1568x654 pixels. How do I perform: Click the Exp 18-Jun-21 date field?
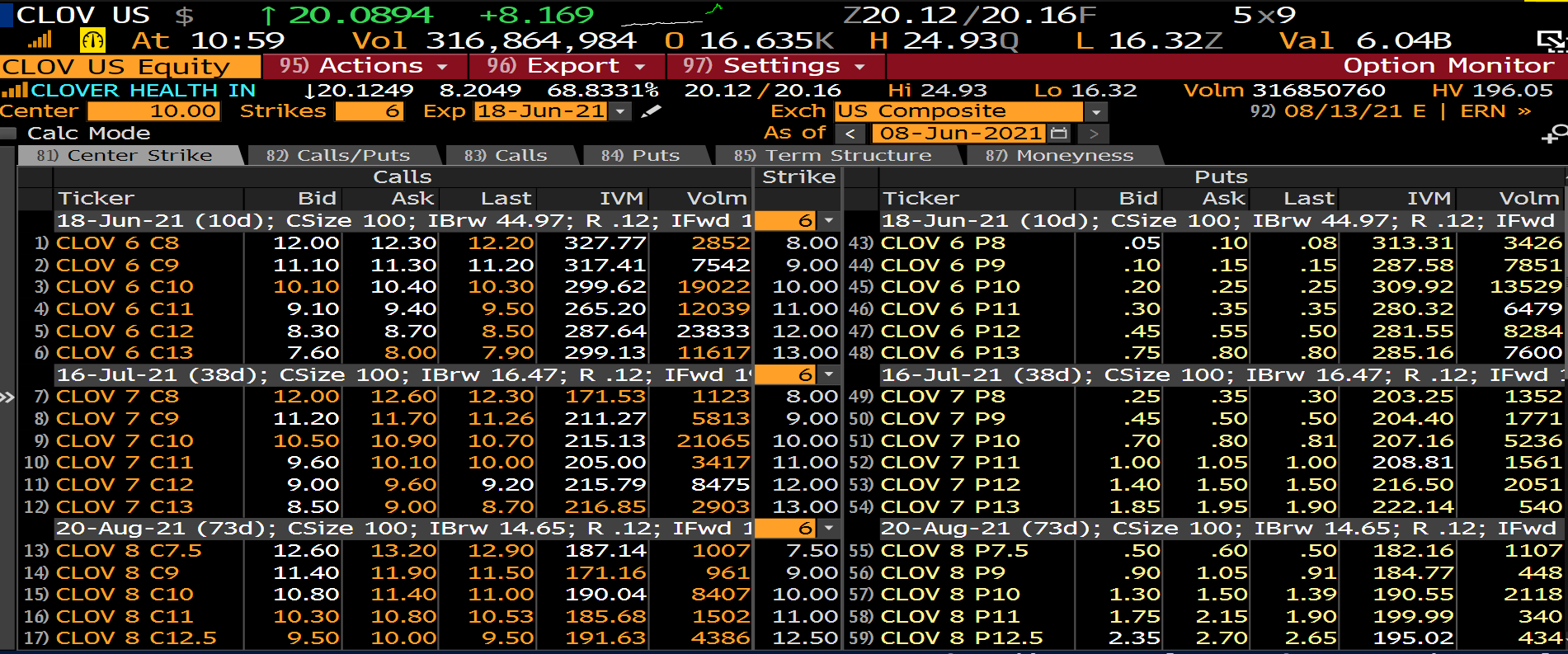(x=541, y=111)
